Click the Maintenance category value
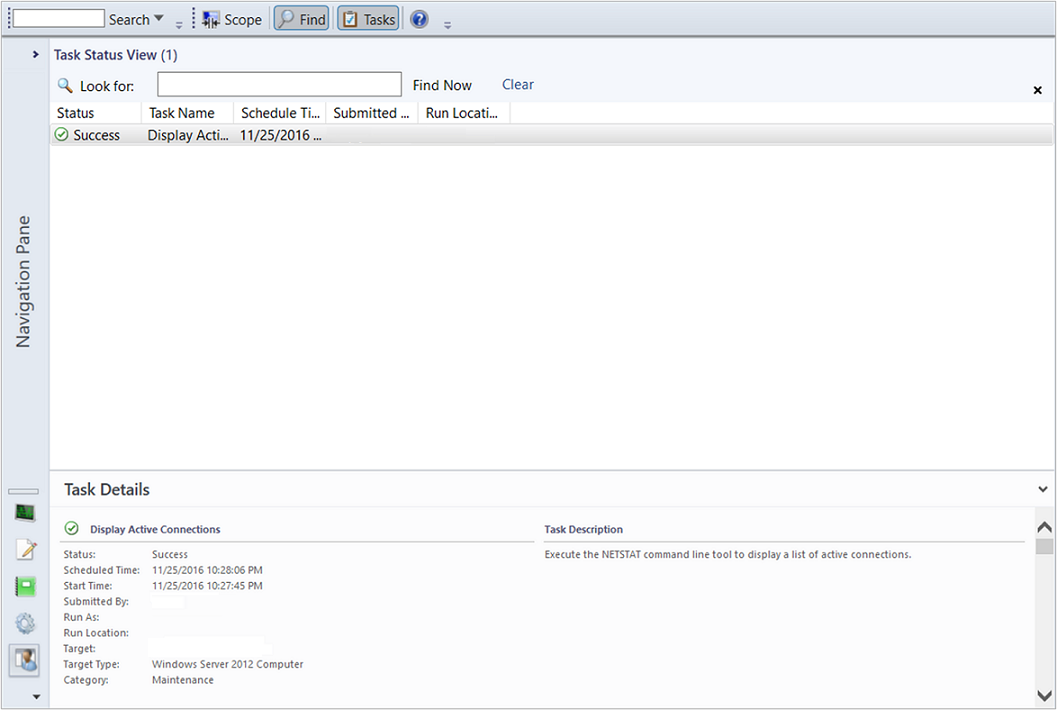This screenshot has height=710, width=1057. (183, 680)
